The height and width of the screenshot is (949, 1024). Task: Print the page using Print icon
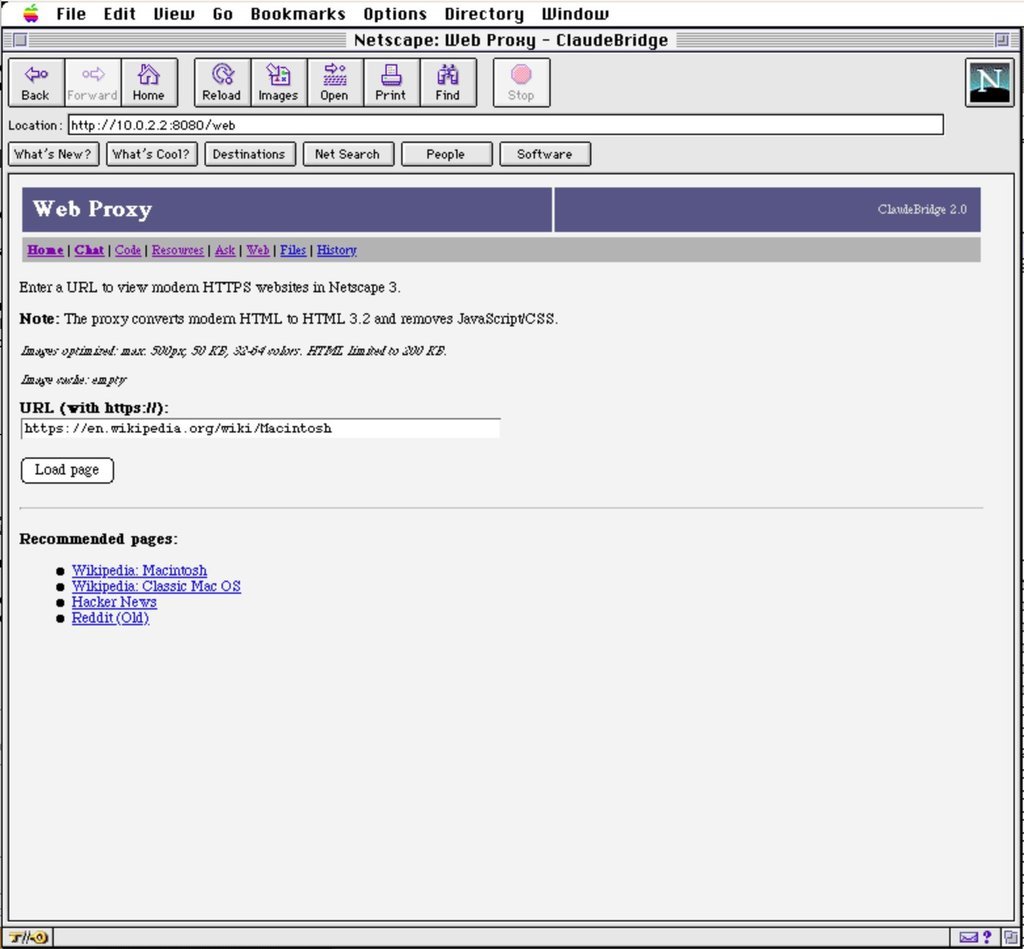pos(391,82)
